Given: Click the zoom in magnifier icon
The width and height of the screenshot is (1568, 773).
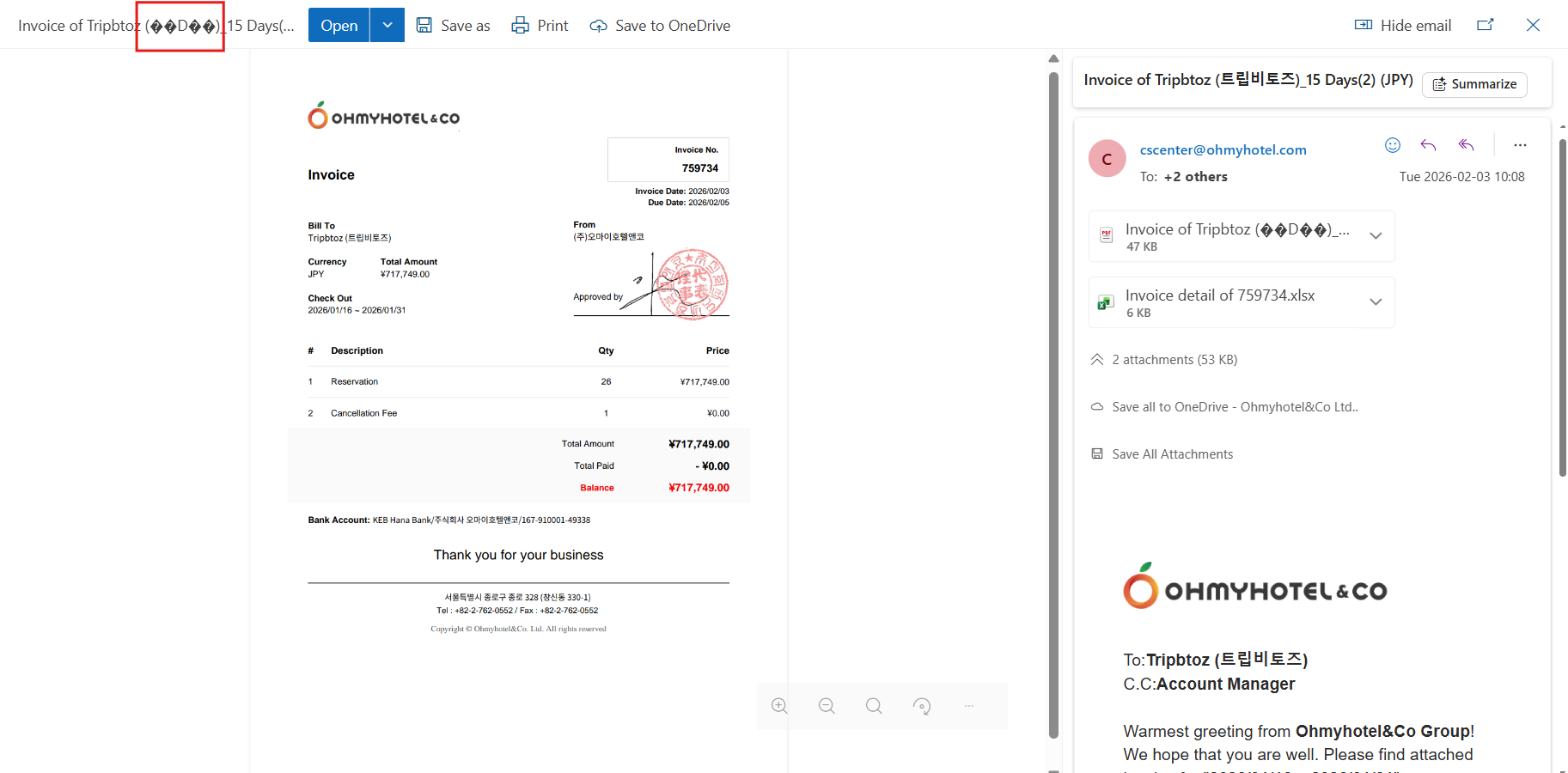Looking at the screenshot, I should 779,706.
